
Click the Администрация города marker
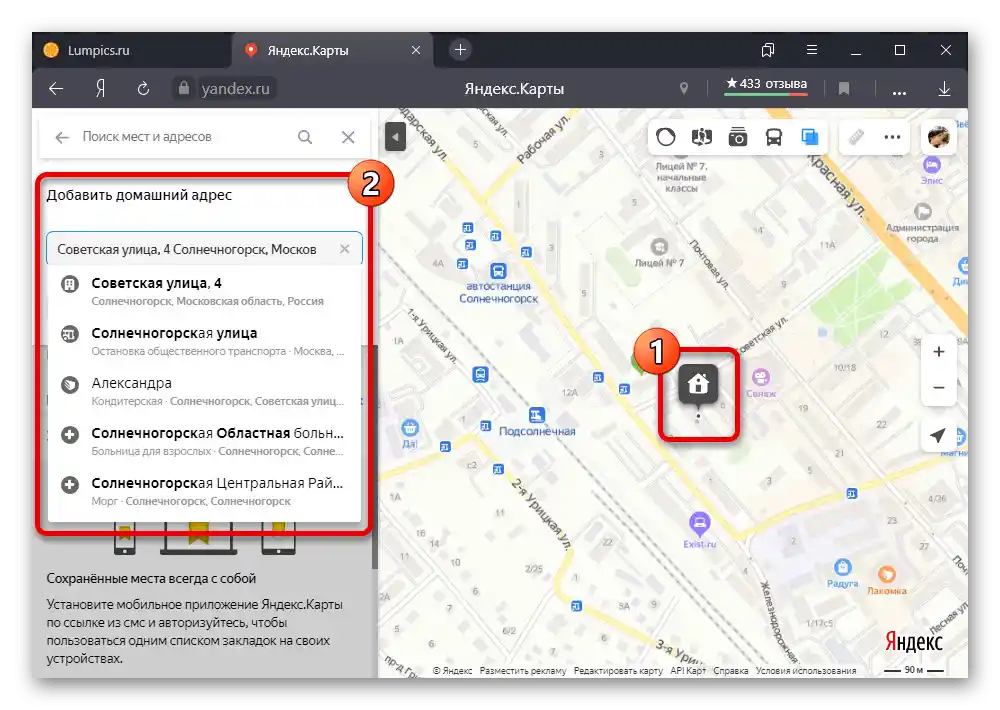coord(923,211)
